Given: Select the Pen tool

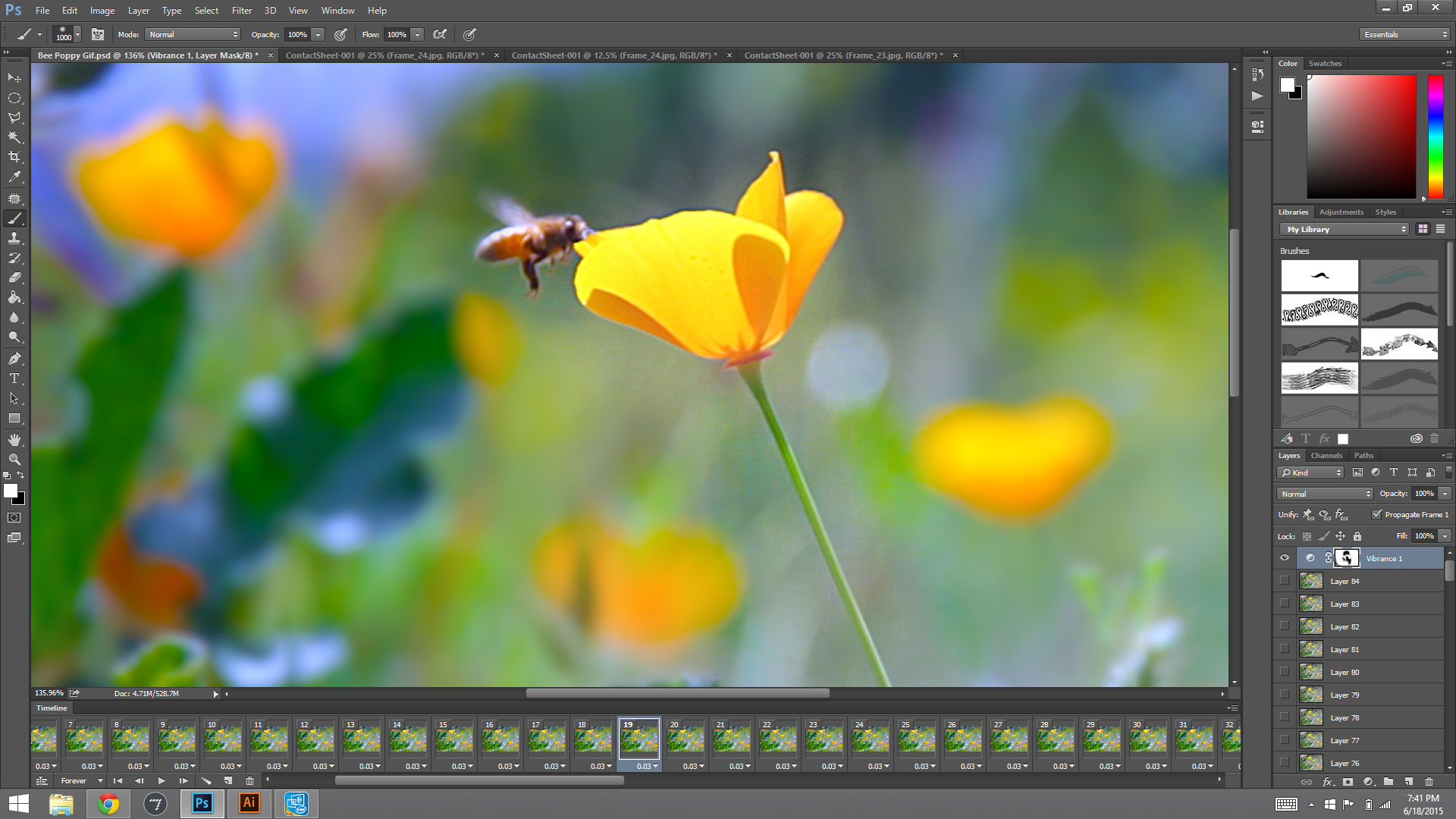Looking at the screenshot, I should pos(14,359).
